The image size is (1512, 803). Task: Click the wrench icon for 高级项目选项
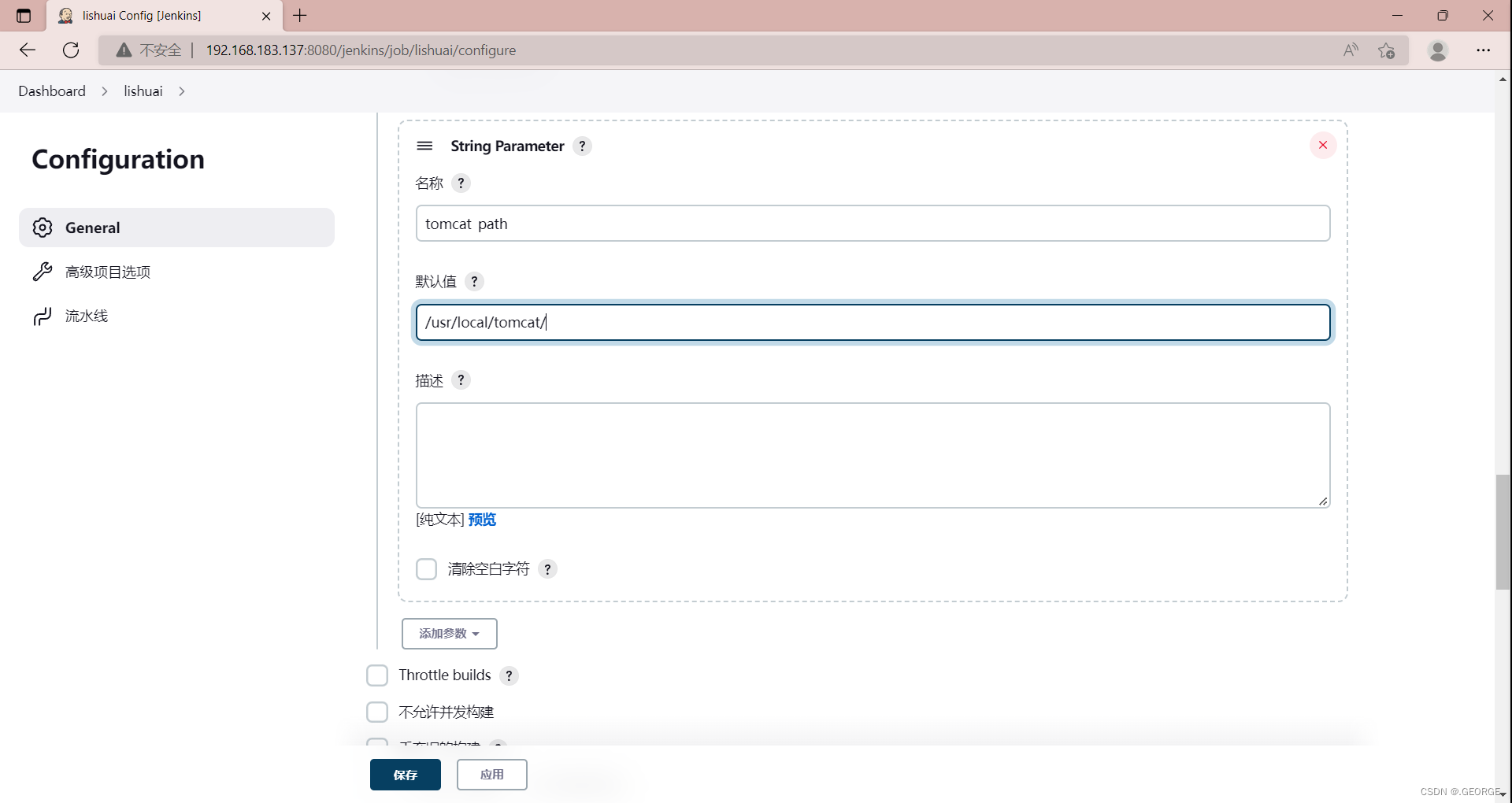(x=43, y=272)
